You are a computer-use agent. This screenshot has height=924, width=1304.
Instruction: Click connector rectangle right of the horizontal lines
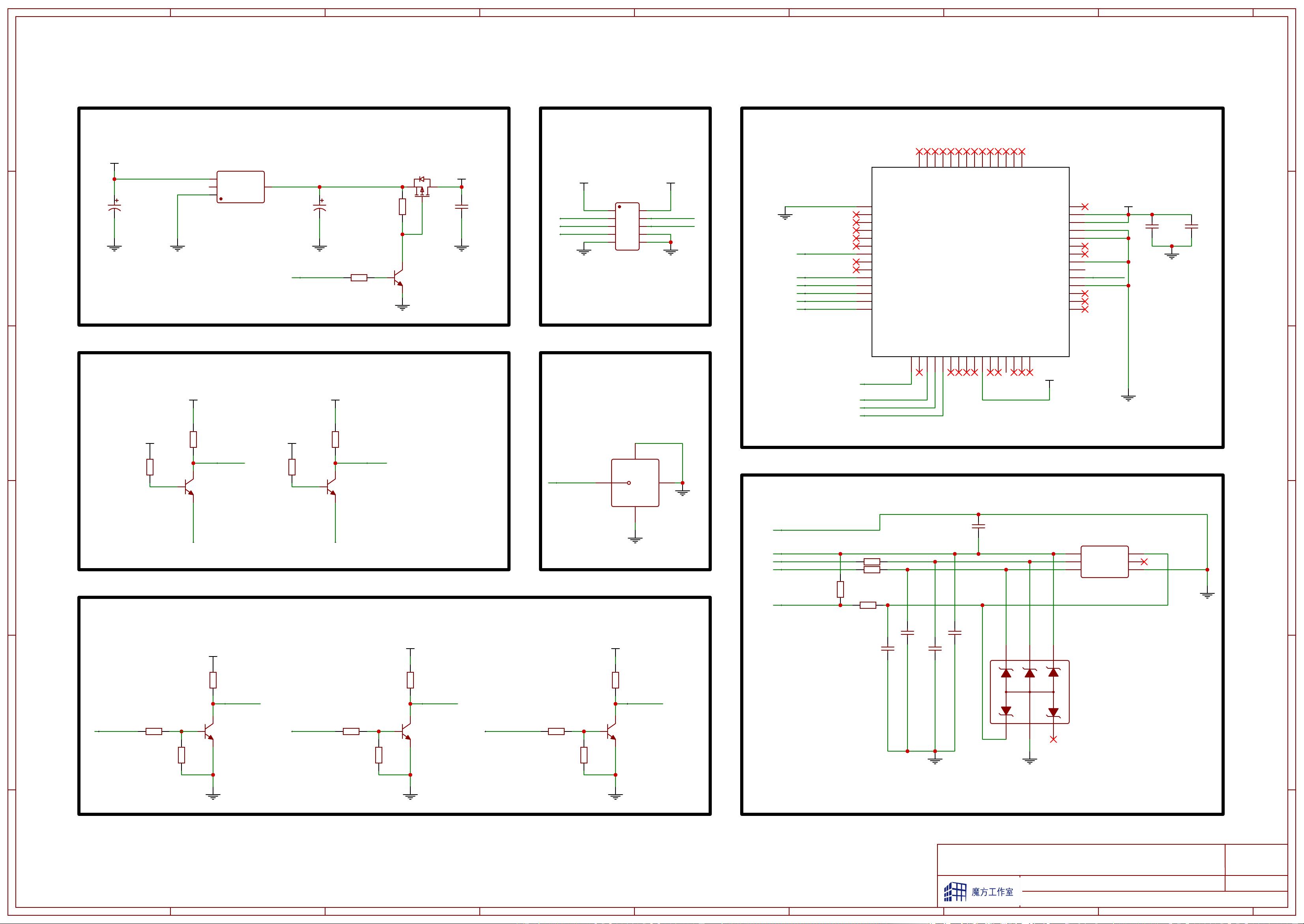1104,561
